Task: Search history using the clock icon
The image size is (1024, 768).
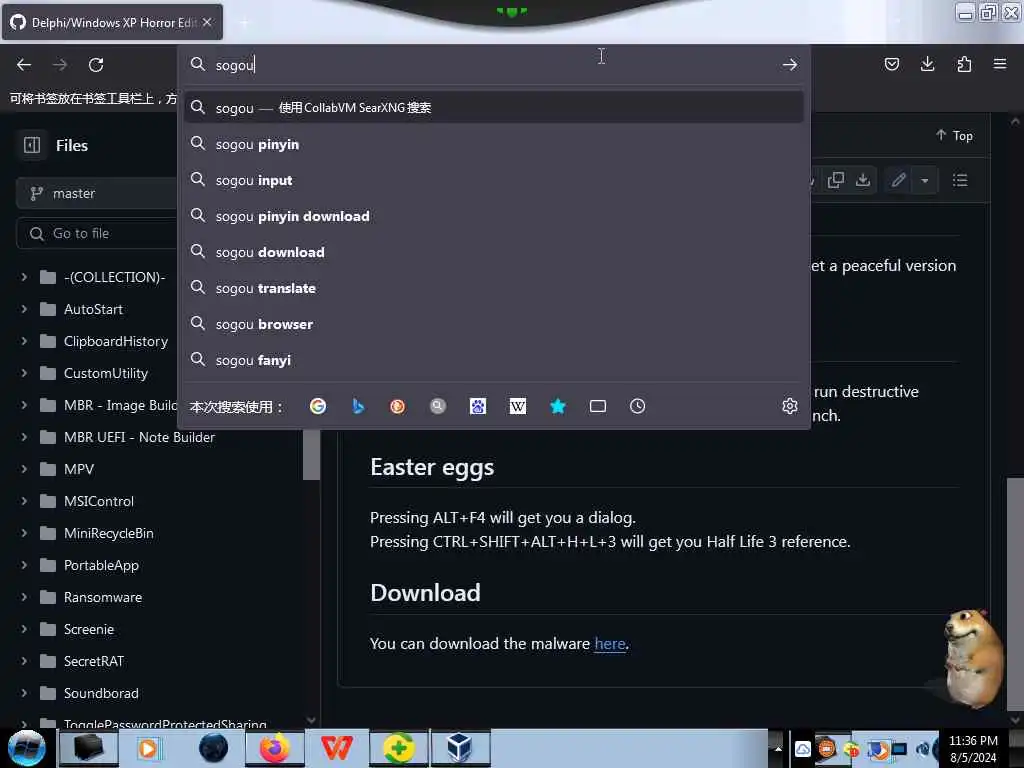Action: pyautogui.click(x=637, y=406)
